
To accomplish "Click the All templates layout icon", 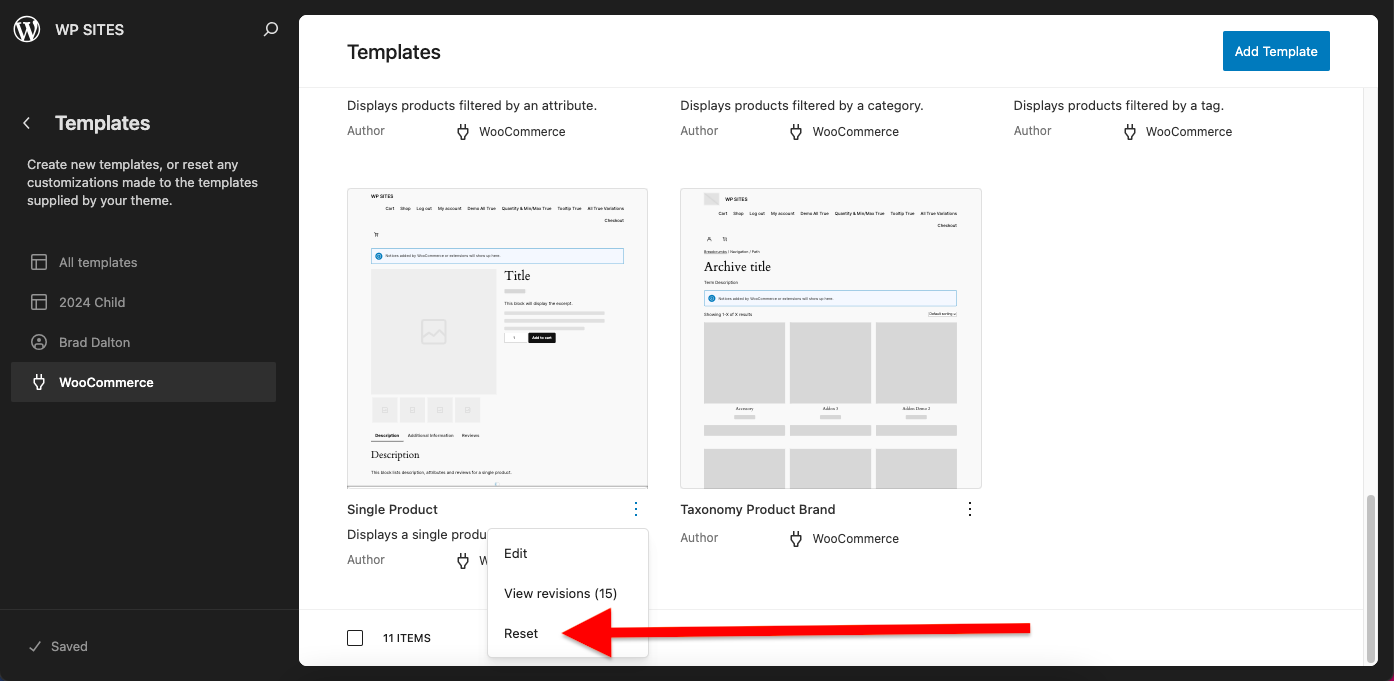I will [39, 262].
